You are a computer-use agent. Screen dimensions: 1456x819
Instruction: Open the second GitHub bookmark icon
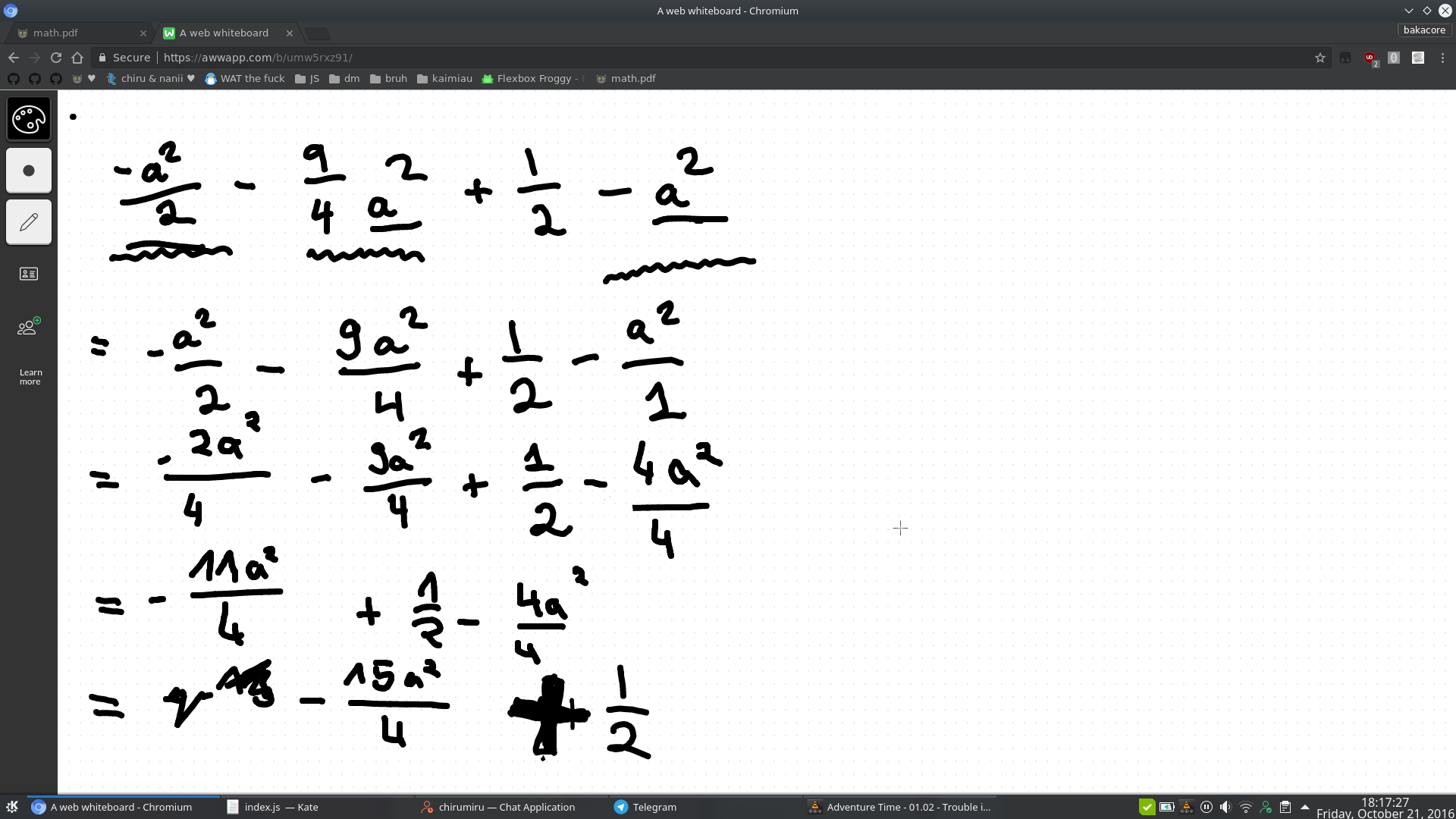tap(35, 79)
